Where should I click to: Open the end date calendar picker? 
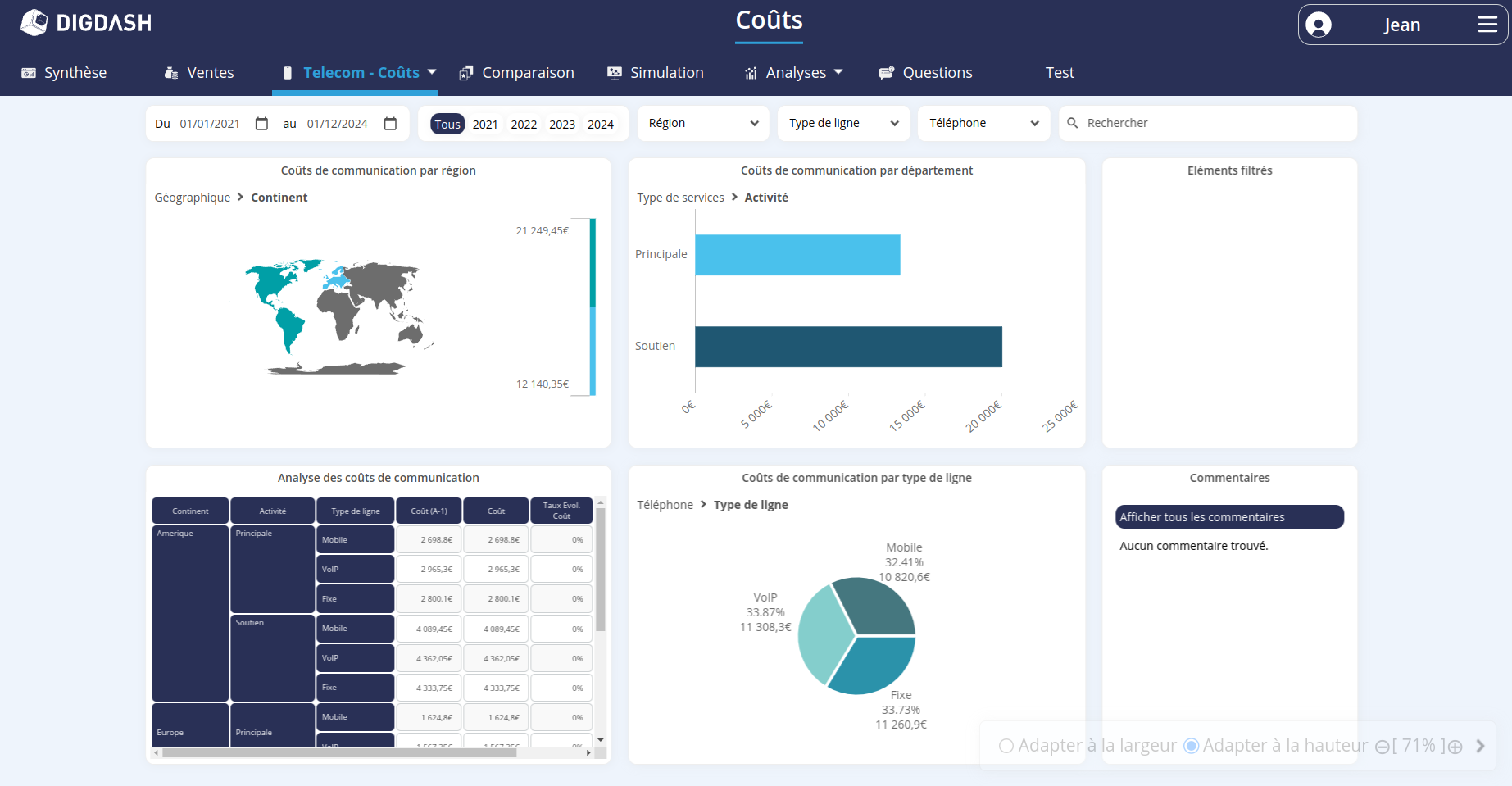[390, 124]
